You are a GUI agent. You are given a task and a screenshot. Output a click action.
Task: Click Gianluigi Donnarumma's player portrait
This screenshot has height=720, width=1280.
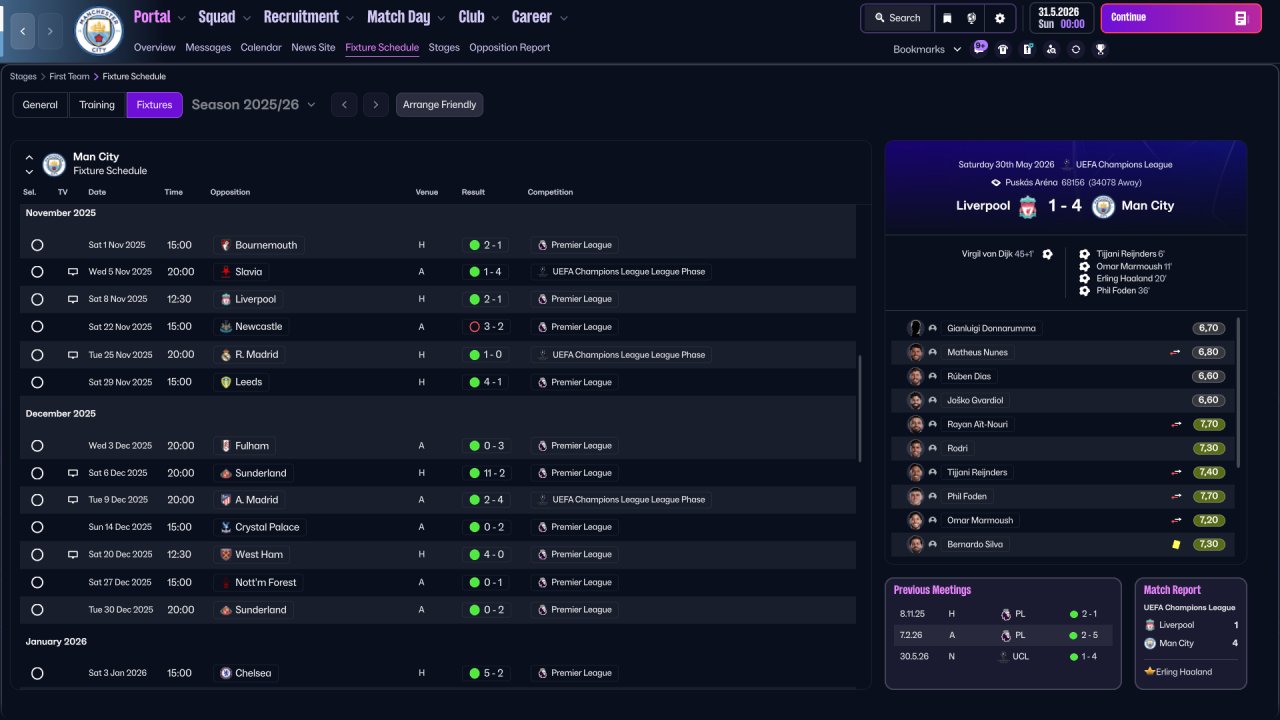click(915, 328)
